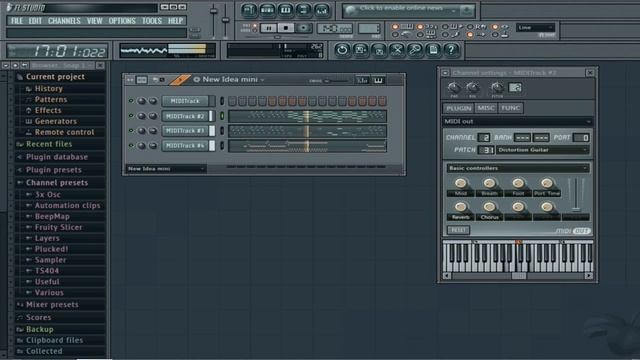This screenshot has height=360, width=640.
Task: Turn the Pan knob of MIDITrack #2
Action: click(x=142, y=116)
